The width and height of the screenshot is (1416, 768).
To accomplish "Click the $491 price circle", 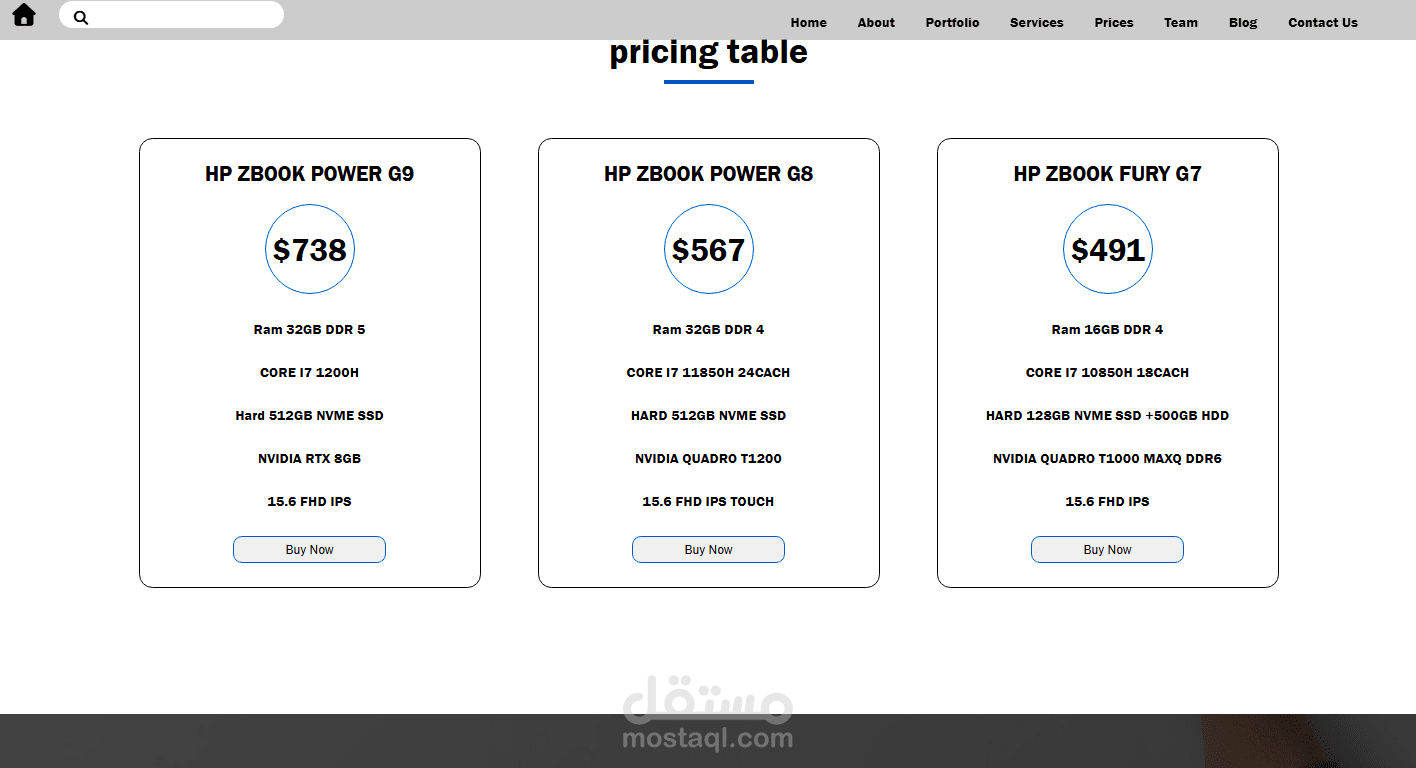I will [x=1108, y=249].
